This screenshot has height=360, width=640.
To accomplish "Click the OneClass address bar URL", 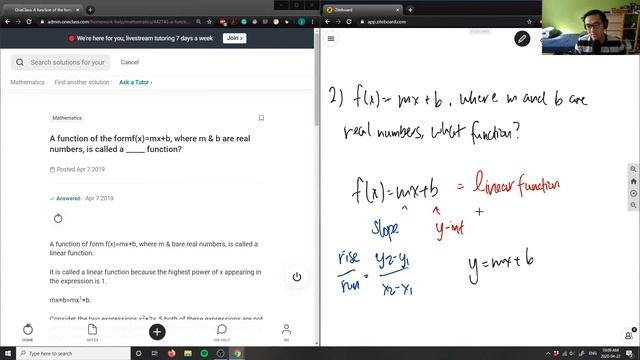I will (118, 22).
